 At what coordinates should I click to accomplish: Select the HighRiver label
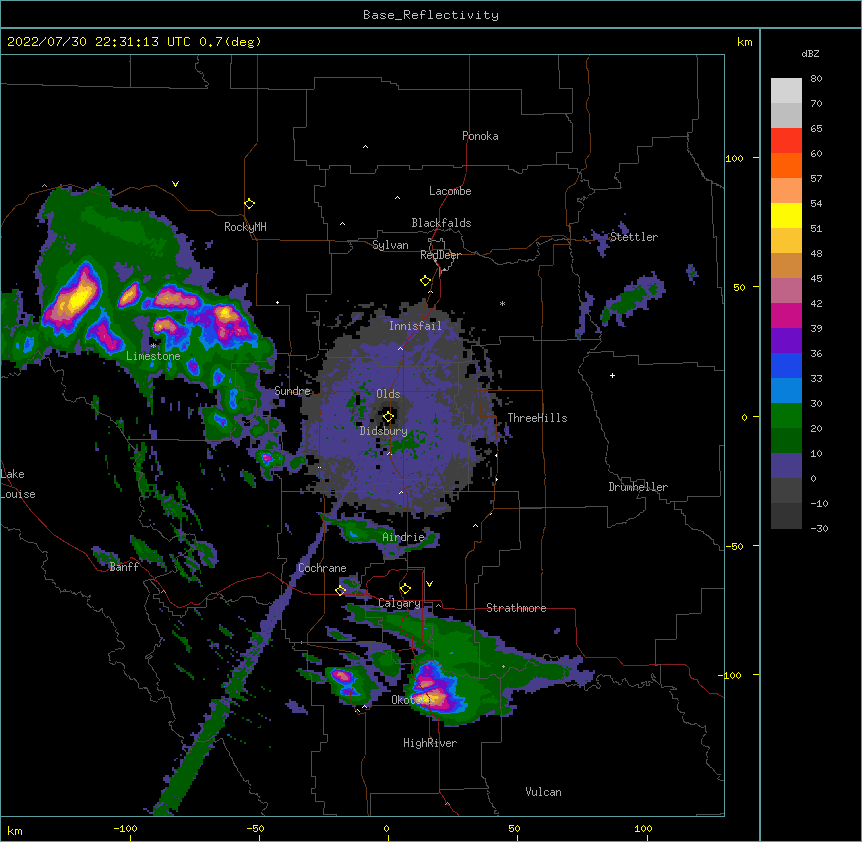point(429,743)
